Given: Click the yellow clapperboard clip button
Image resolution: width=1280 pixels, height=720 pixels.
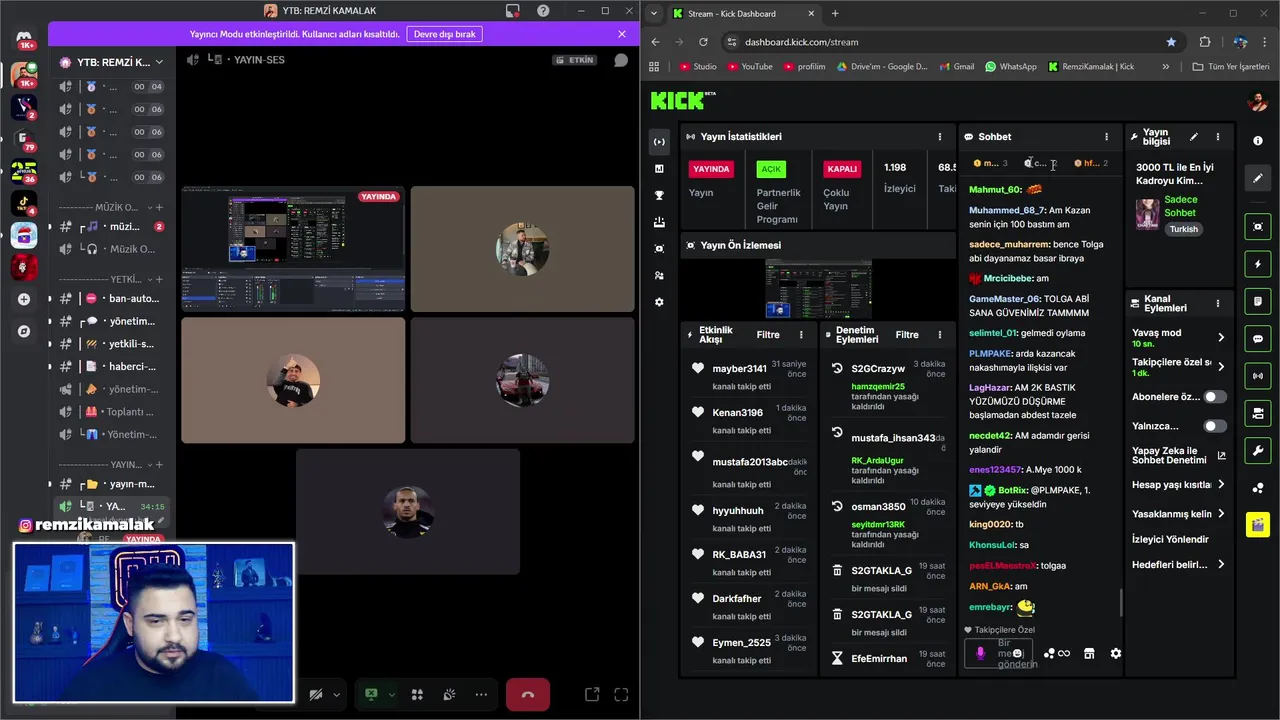Looking at the screenshot, I should (x=1258, y=524).
